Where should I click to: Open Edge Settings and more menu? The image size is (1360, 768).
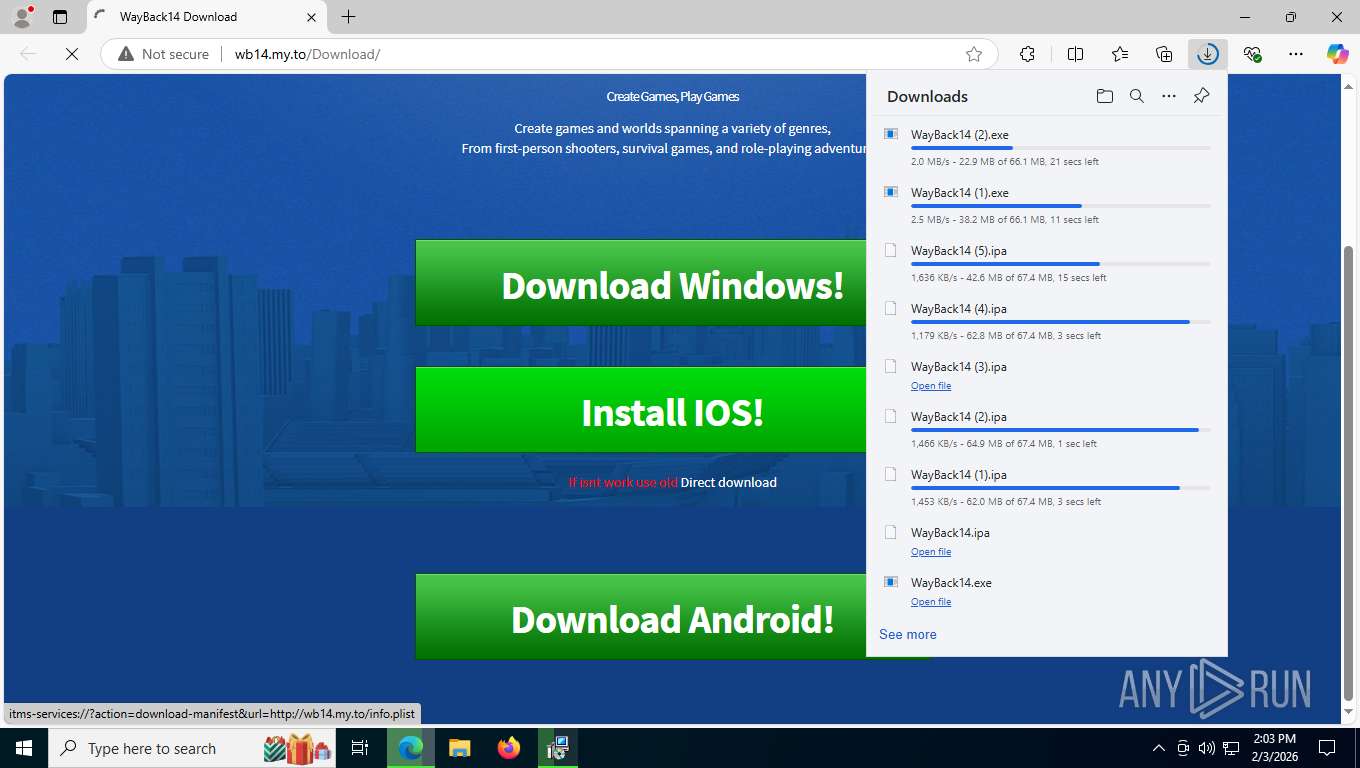(1296, 54)
